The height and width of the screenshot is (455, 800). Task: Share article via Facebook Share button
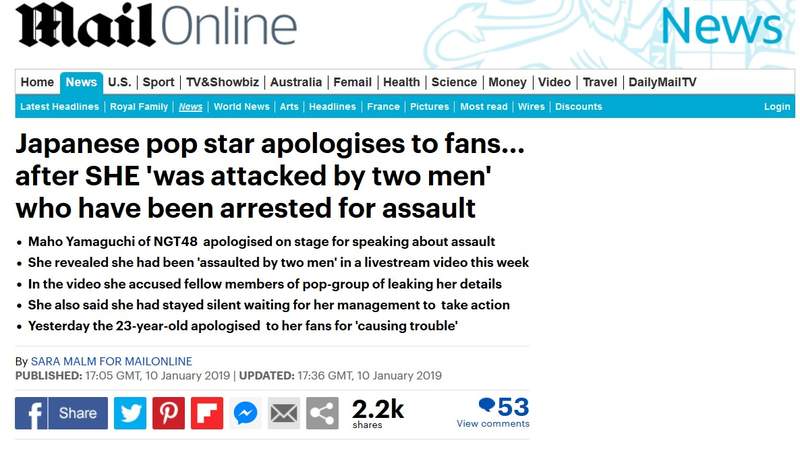61,413
